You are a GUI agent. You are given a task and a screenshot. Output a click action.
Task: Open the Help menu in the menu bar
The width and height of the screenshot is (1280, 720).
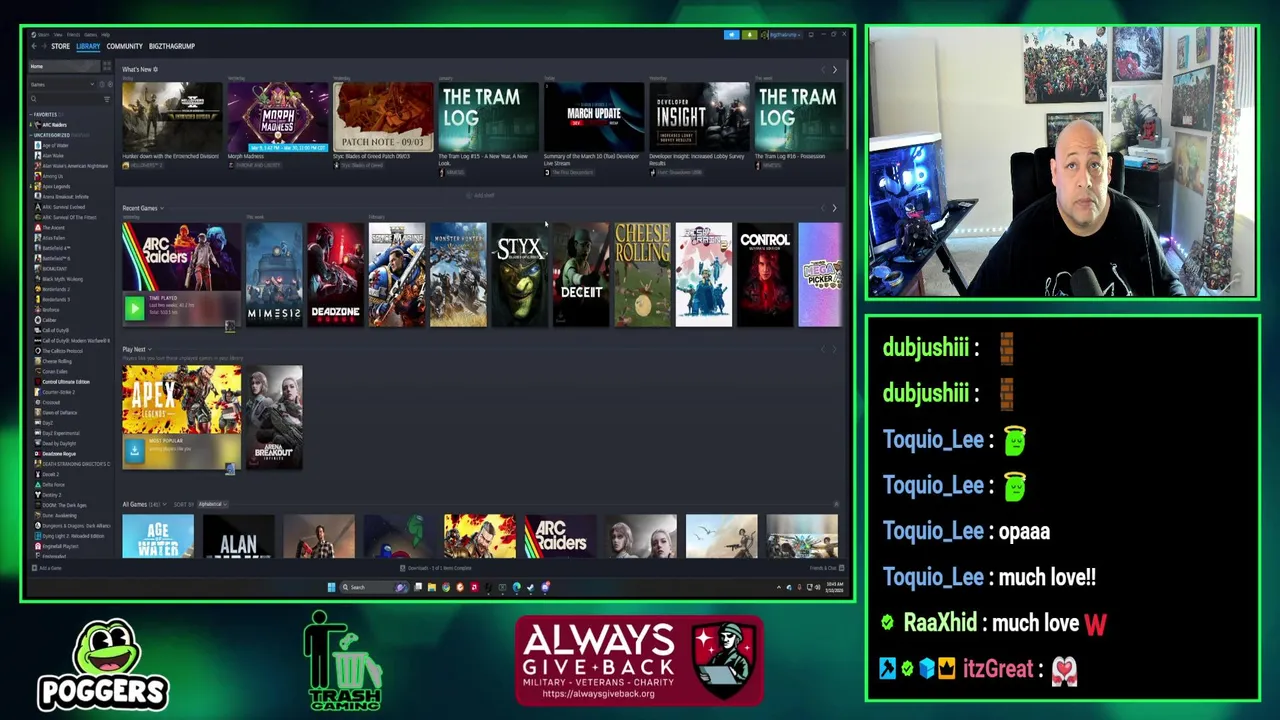point(105,35)
